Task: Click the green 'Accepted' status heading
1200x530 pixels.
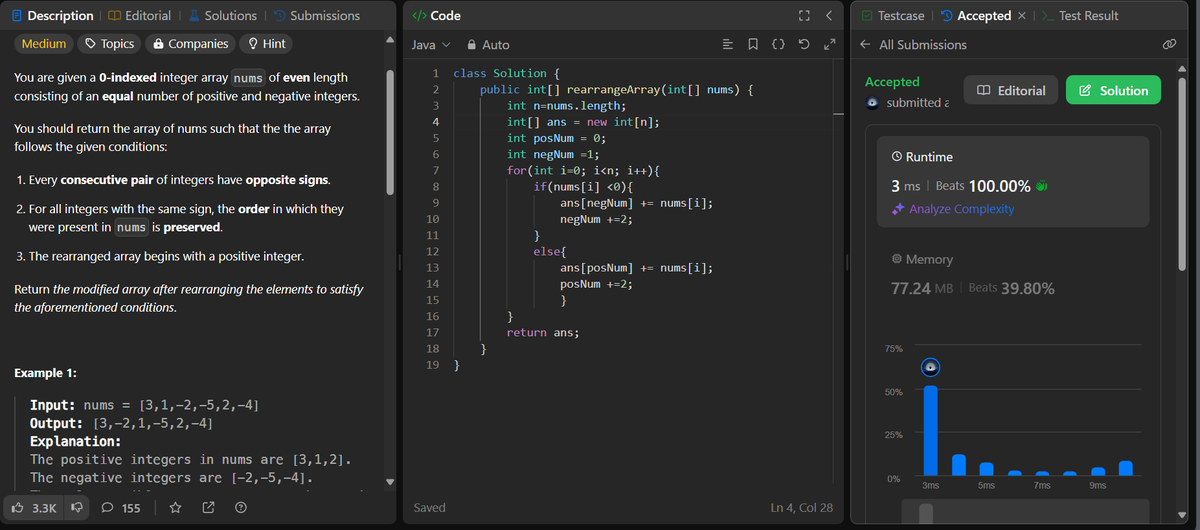Action: pos(892,82)
